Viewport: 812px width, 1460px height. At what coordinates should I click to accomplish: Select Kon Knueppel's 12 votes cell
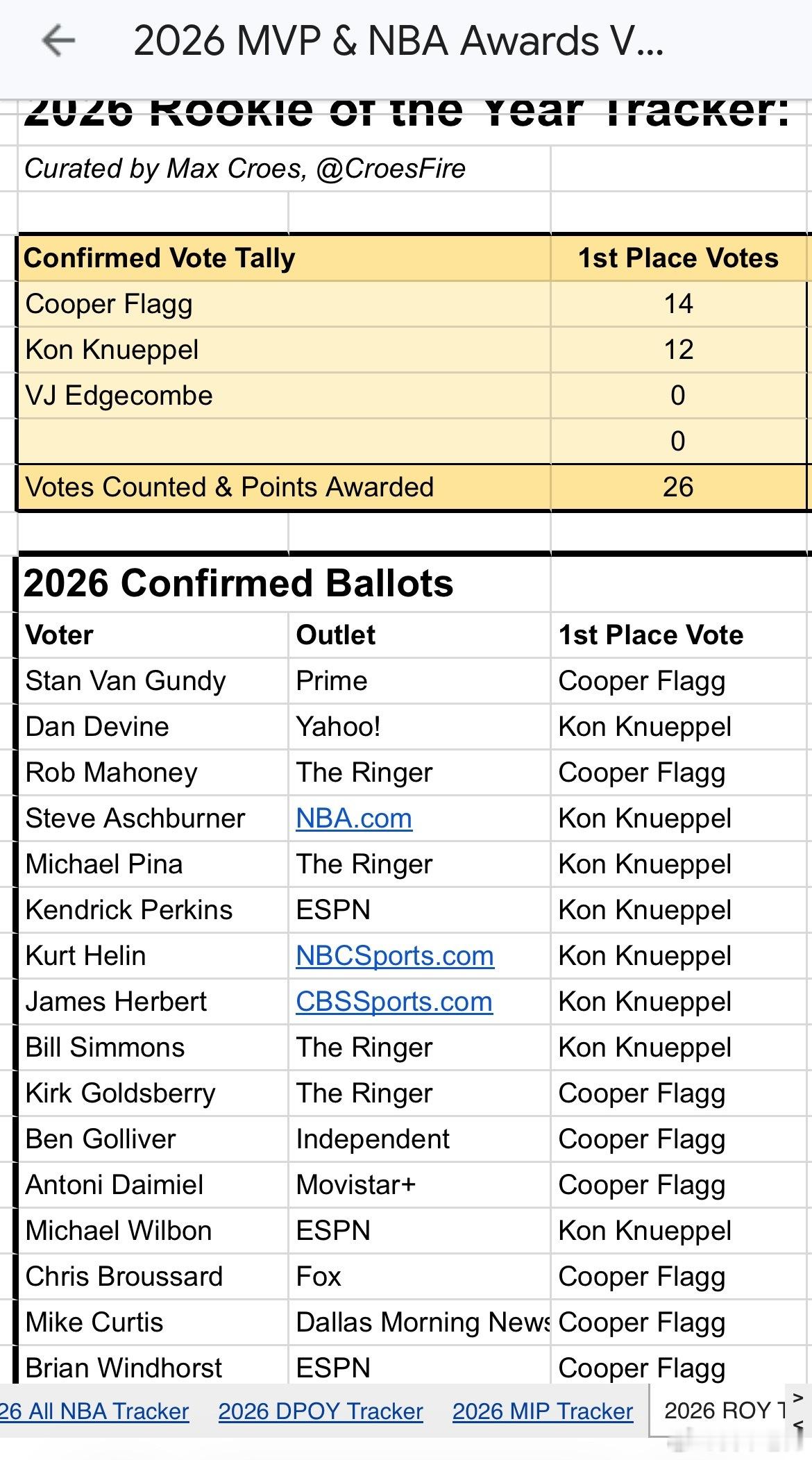[678, 350]
